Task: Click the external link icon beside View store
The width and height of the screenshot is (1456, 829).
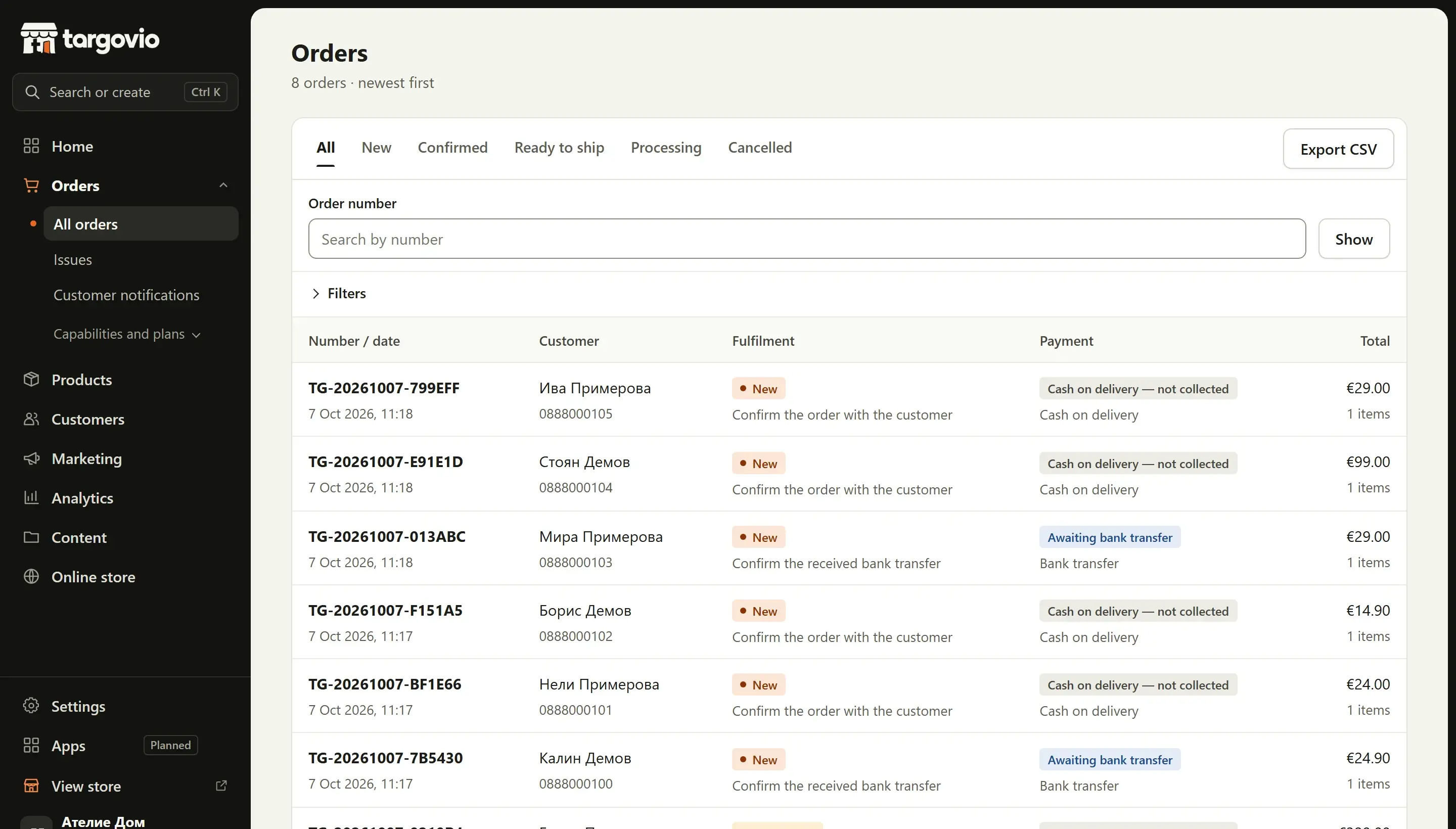Action: 221,785
